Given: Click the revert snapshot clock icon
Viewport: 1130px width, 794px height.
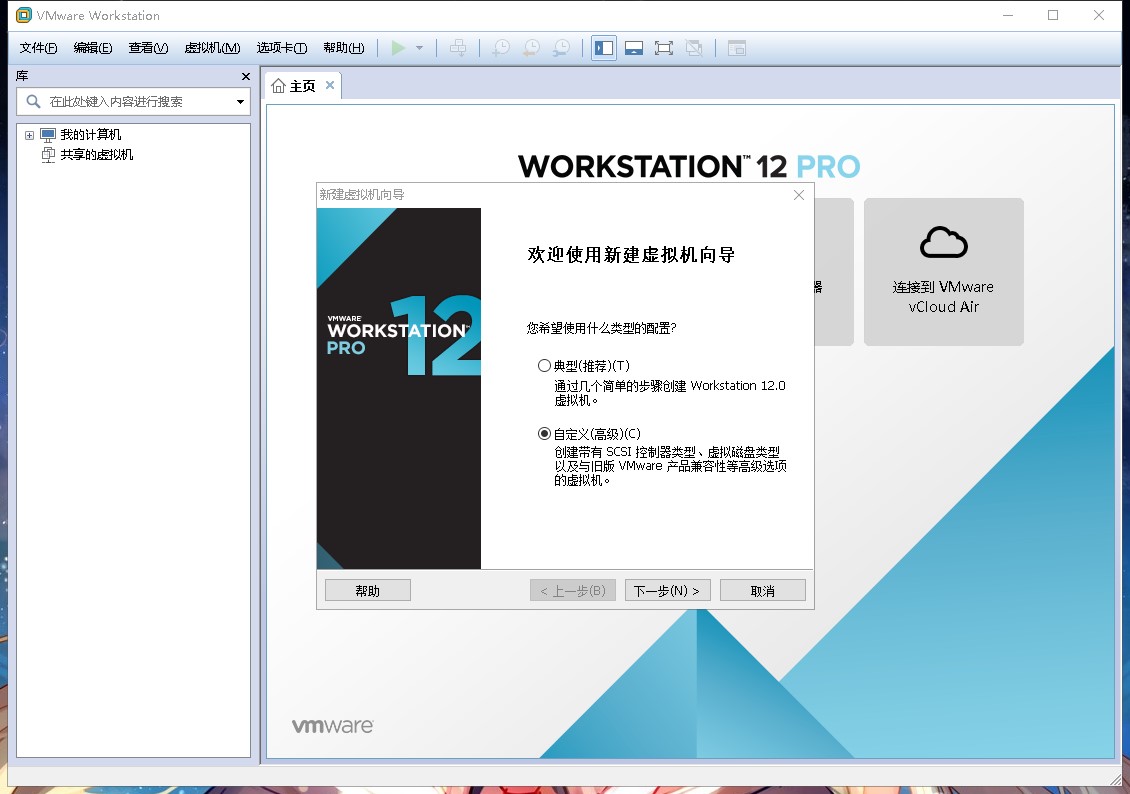Looking at the screenshot, I should click(531, 48).
